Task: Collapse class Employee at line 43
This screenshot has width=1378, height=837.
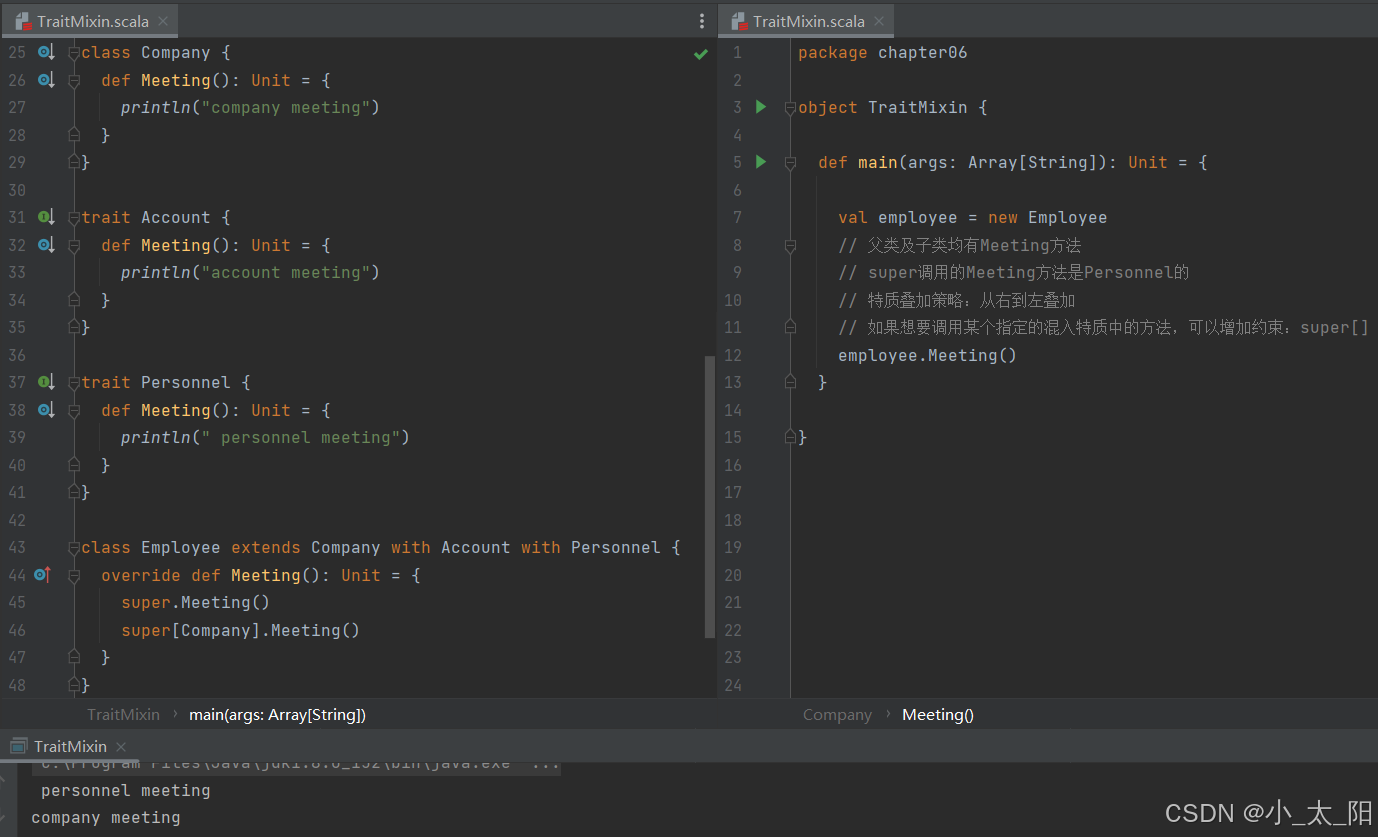Action: 74,547
